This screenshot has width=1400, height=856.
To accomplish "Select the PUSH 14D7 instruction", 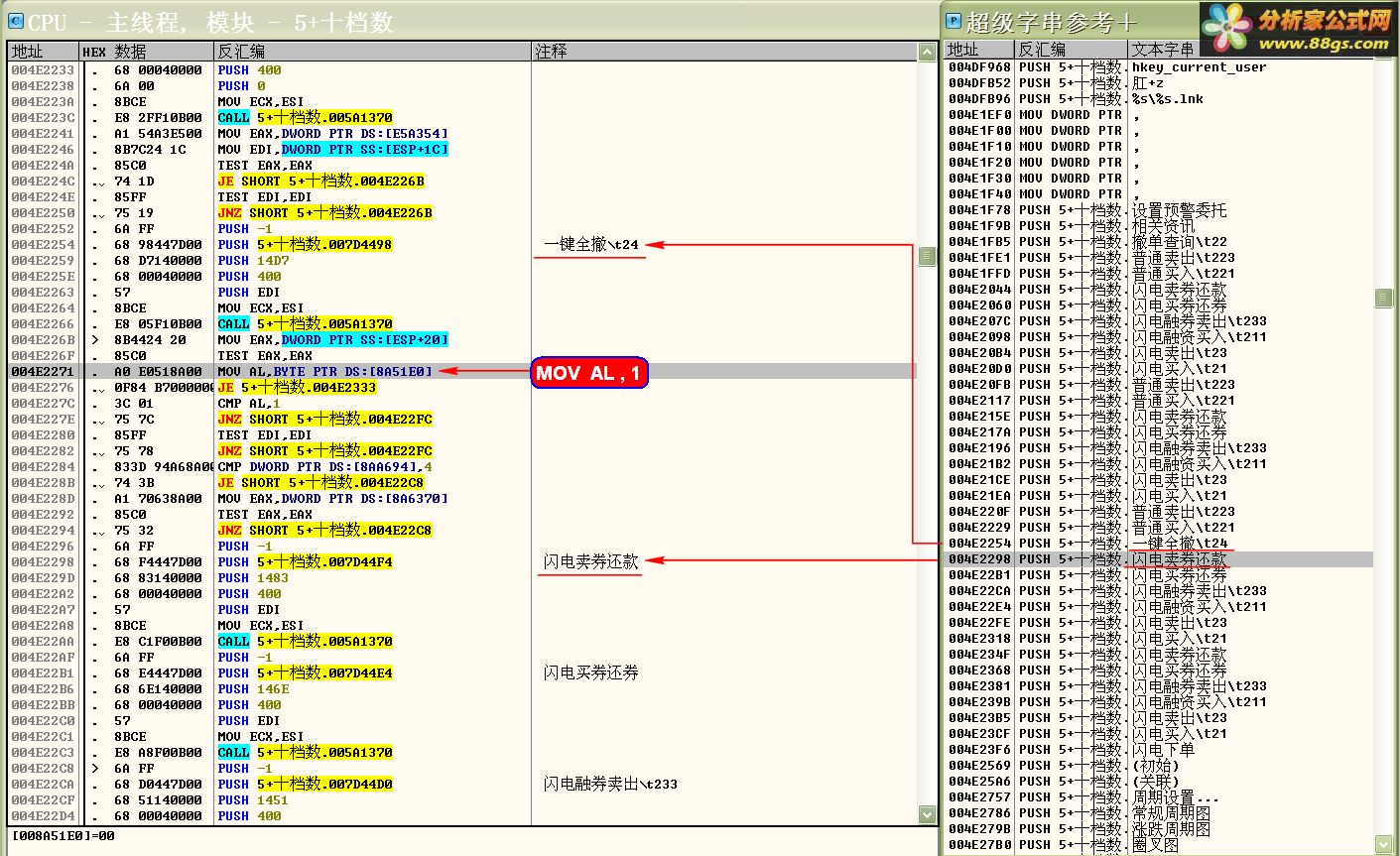I will point(253,261).
